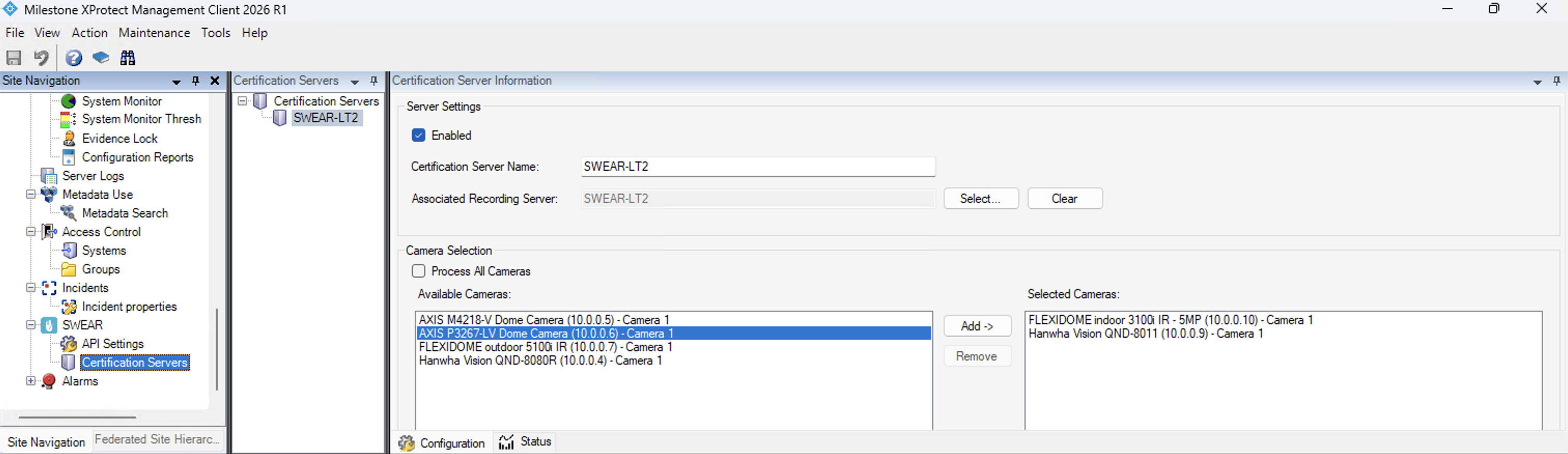Collapse the Incidents tree node
The height and width of the screenshot is (454, 1568).
click(x=31, y=287)
